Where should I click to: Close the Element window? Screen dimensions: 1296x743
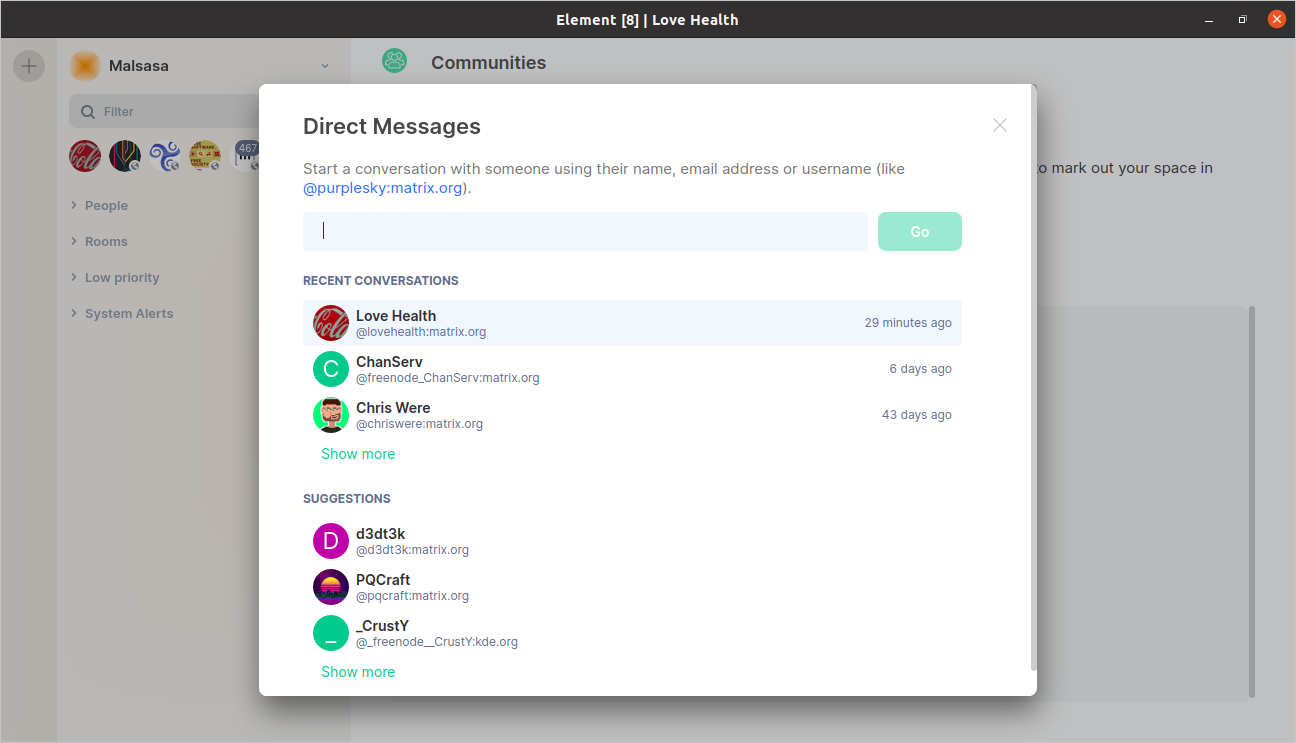click(1277, 19)
